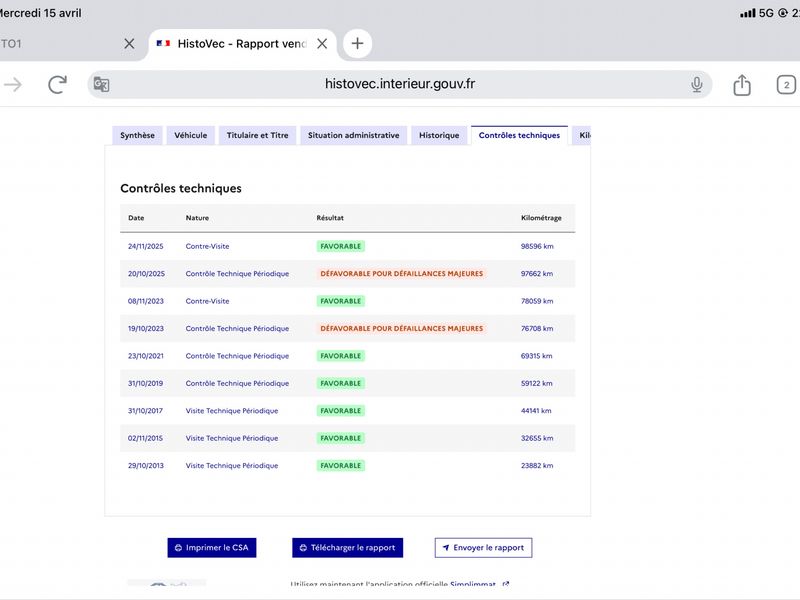Viewport: 800px width, 600px height.
Task: Open the partially hidden Kilométrage tab
Action: [x=582, y=135]
